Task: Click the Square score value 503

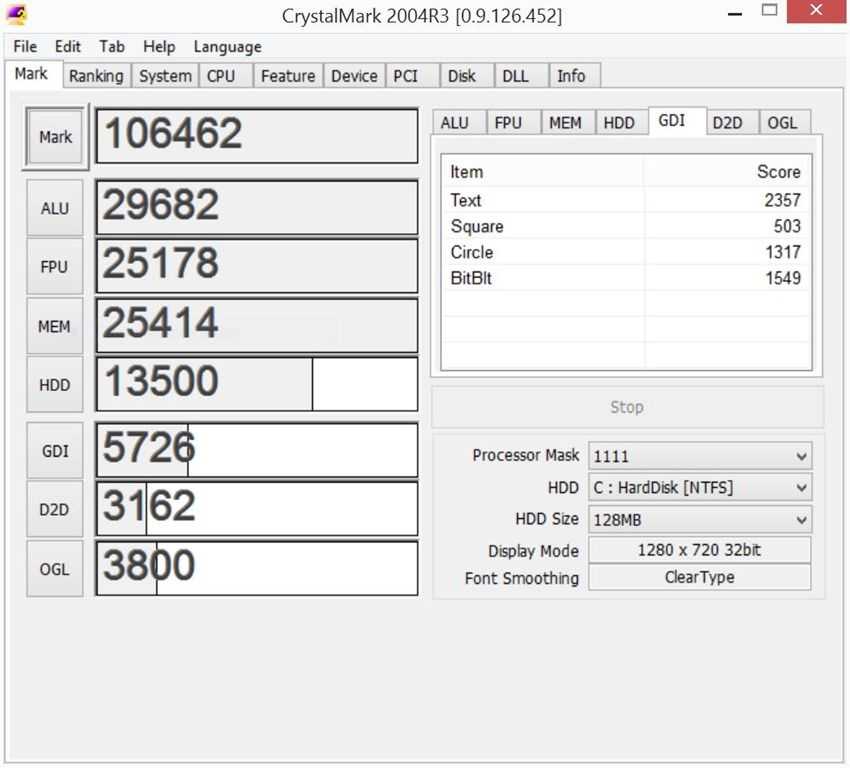Action: tap(787, 226)
